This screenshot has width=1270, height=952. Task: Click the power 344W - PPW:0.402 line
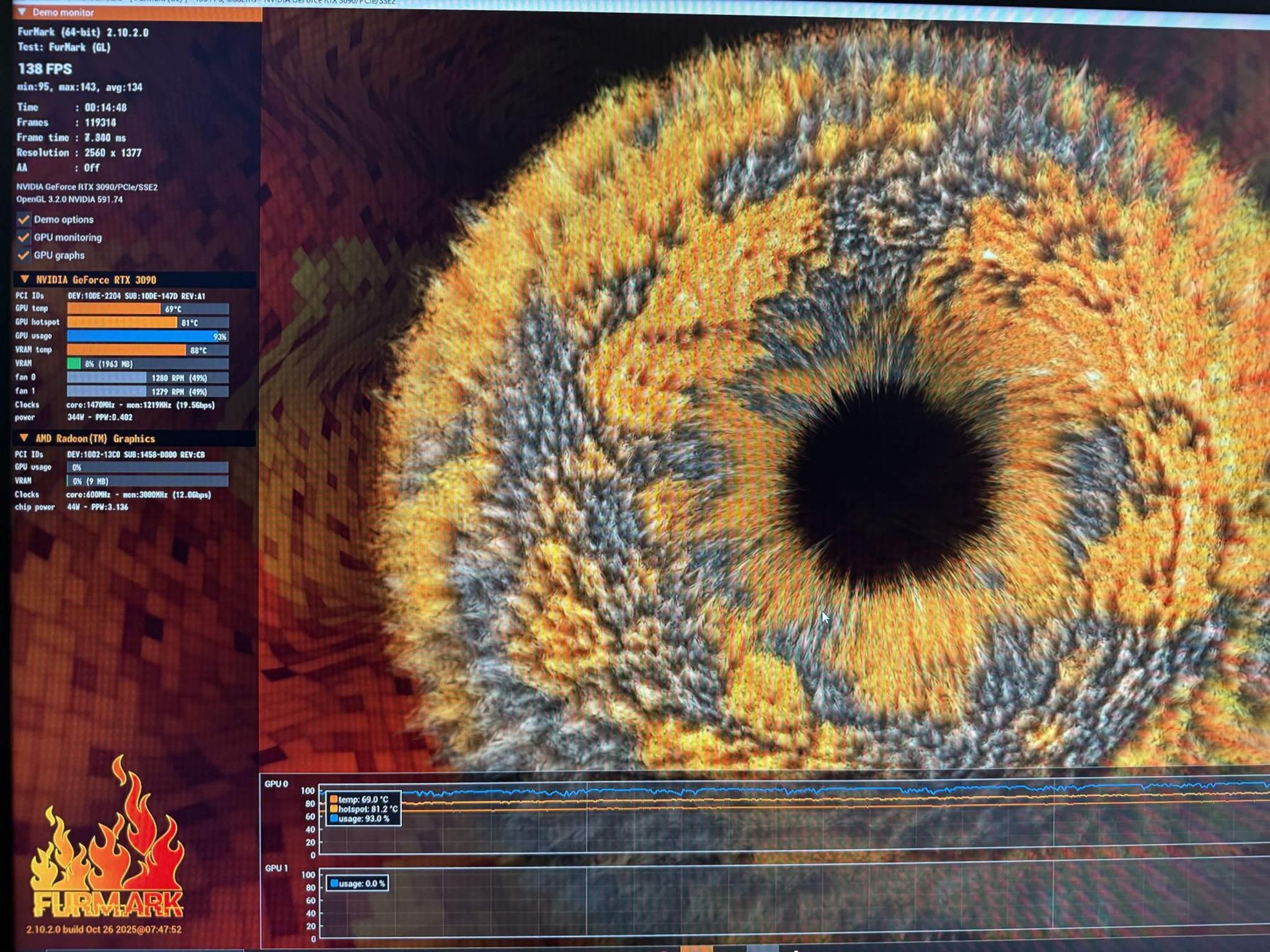[100, 418]
